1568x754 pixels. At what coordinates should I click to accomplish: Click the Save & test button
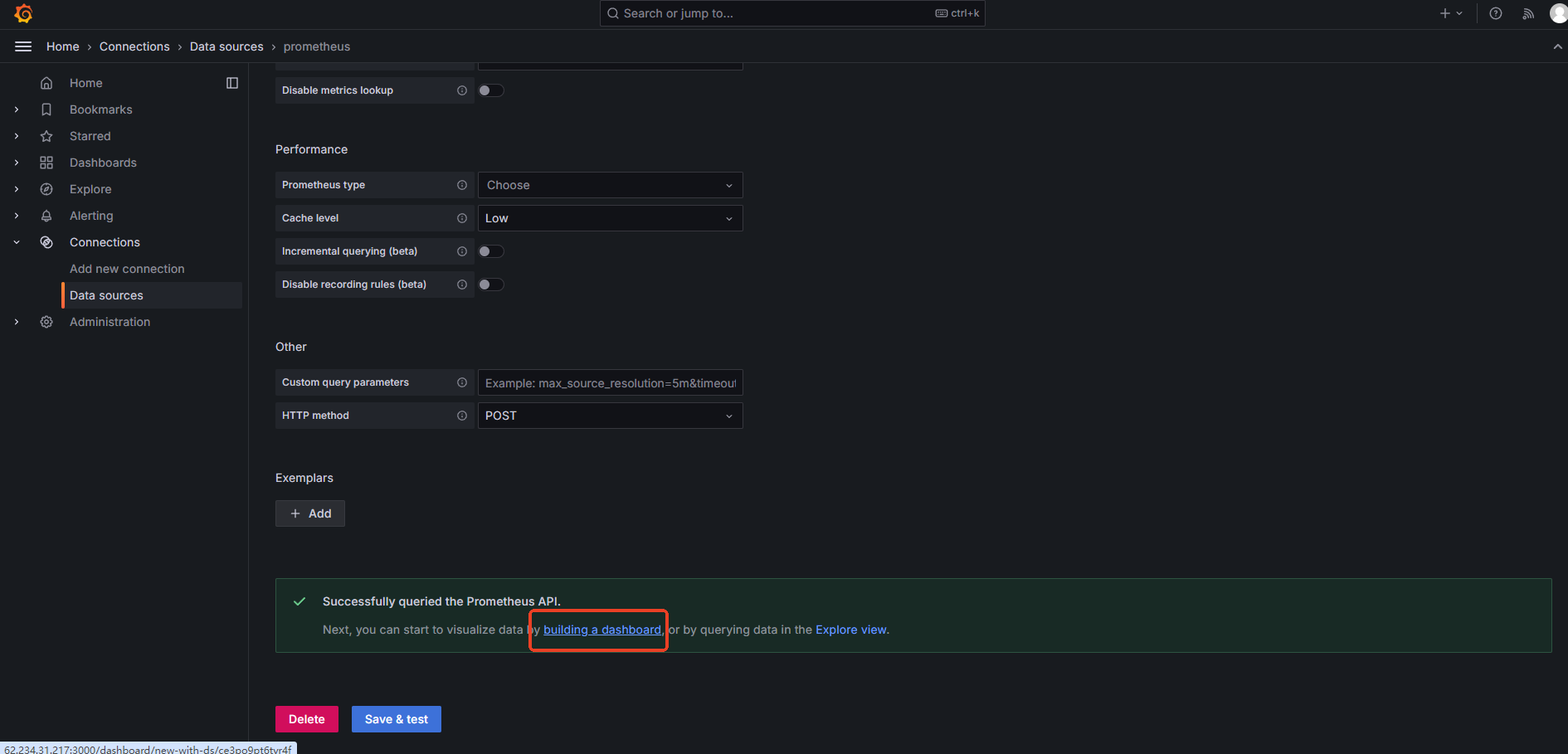point(396,719)
